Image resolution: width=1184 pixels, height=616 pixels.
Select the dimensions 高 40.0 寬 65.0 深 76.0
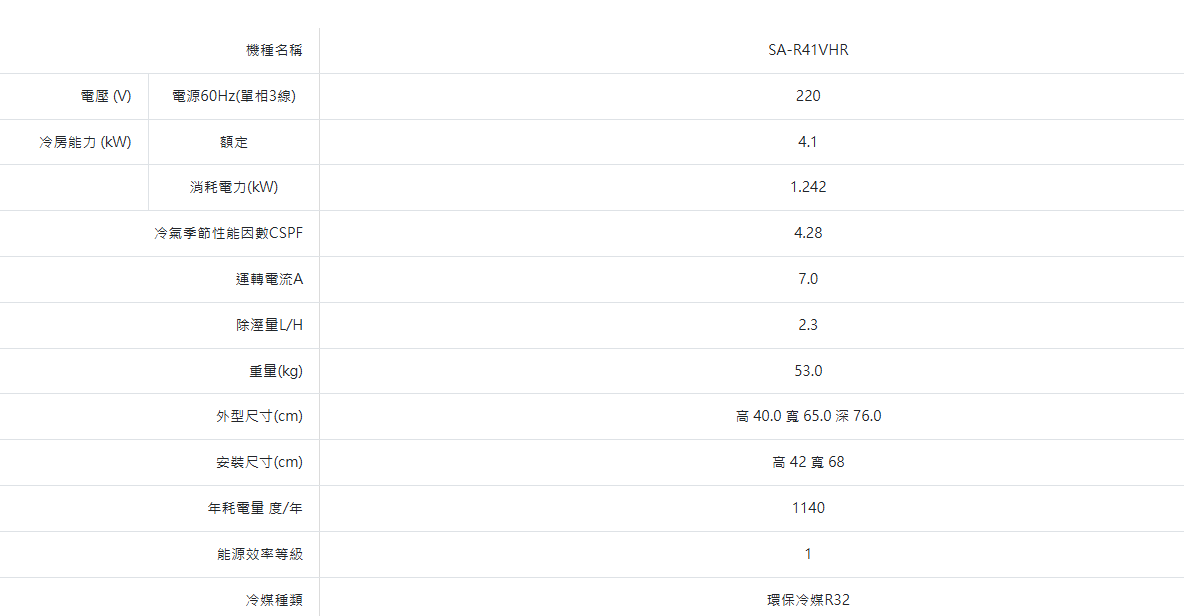[808, 416]
